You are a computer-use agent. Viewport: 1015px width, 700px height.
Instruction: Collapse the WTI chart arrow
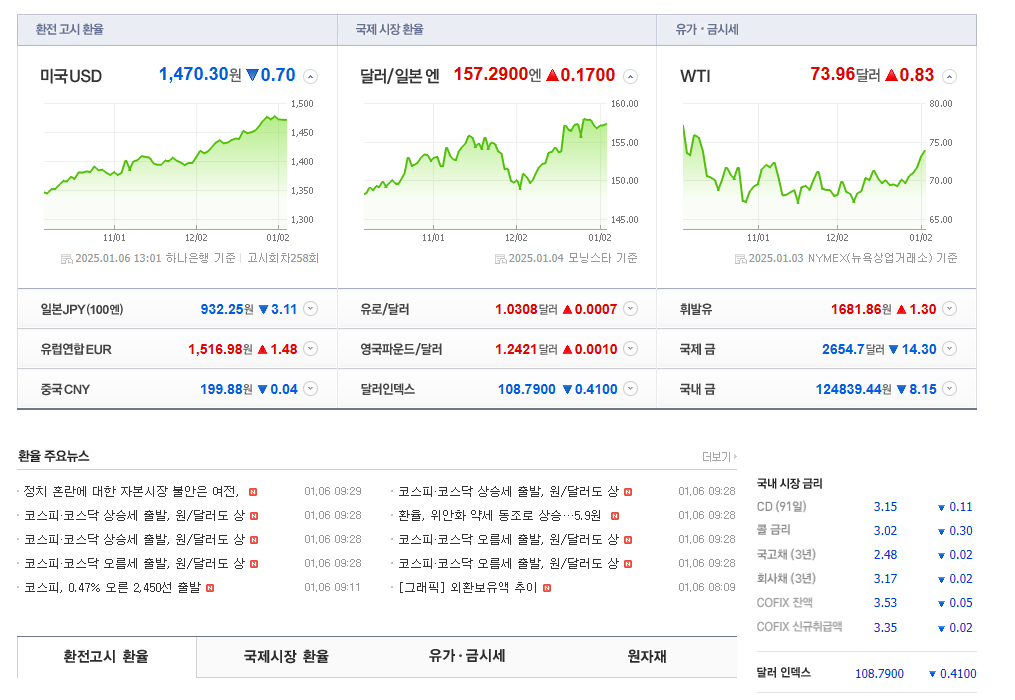[x=949, y=77]
